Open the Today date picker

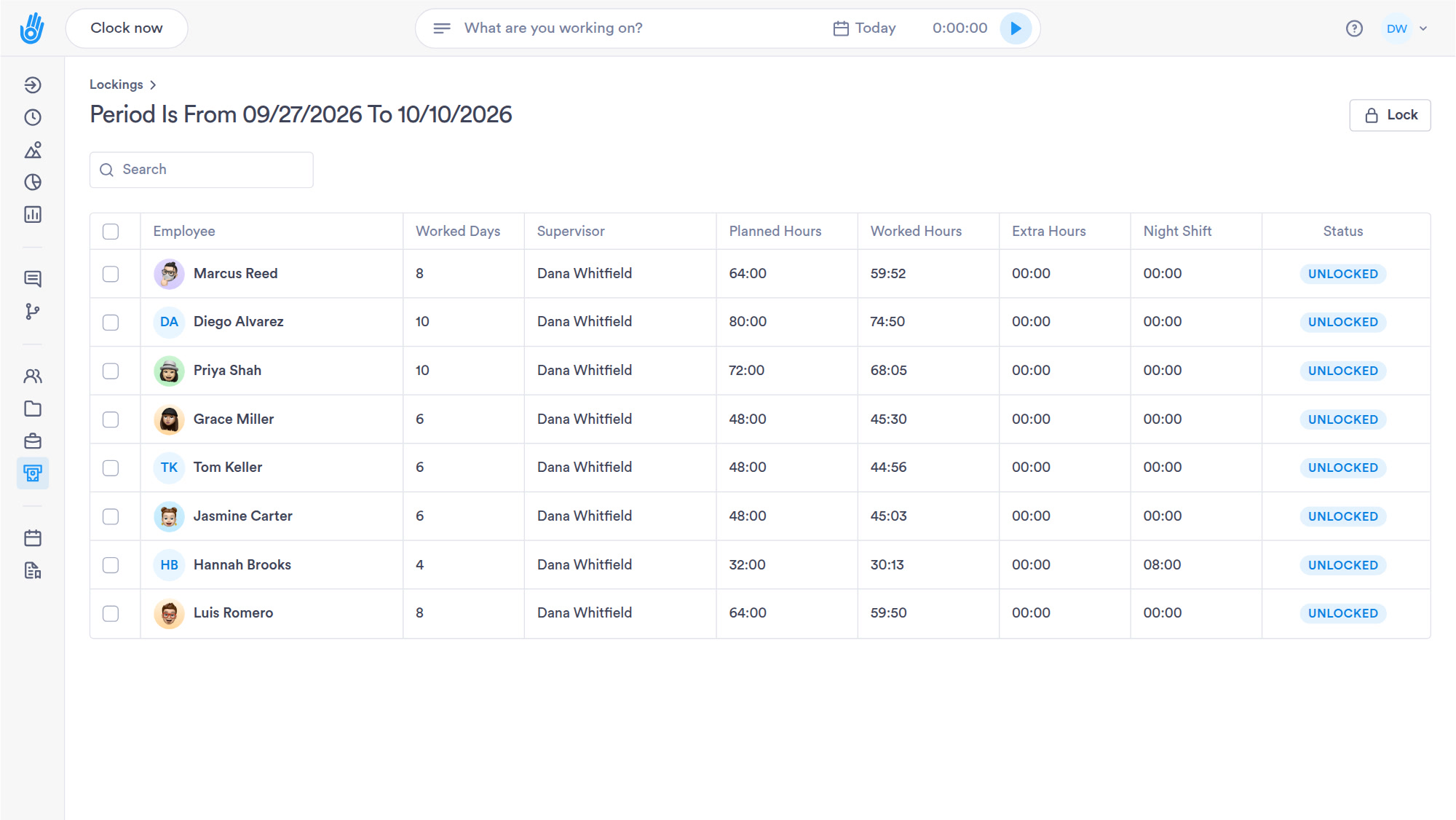tap(865, 28)
